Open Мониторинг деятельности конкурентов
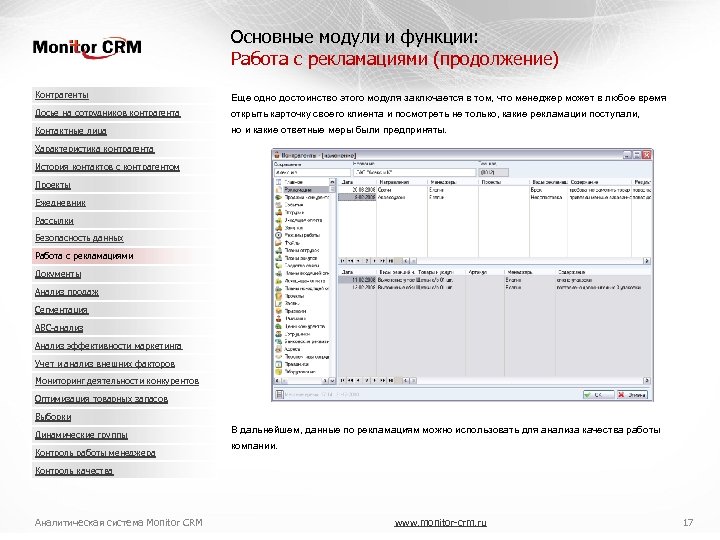The image size is (720, 540). pyautogui.click(x=117, y=381)
